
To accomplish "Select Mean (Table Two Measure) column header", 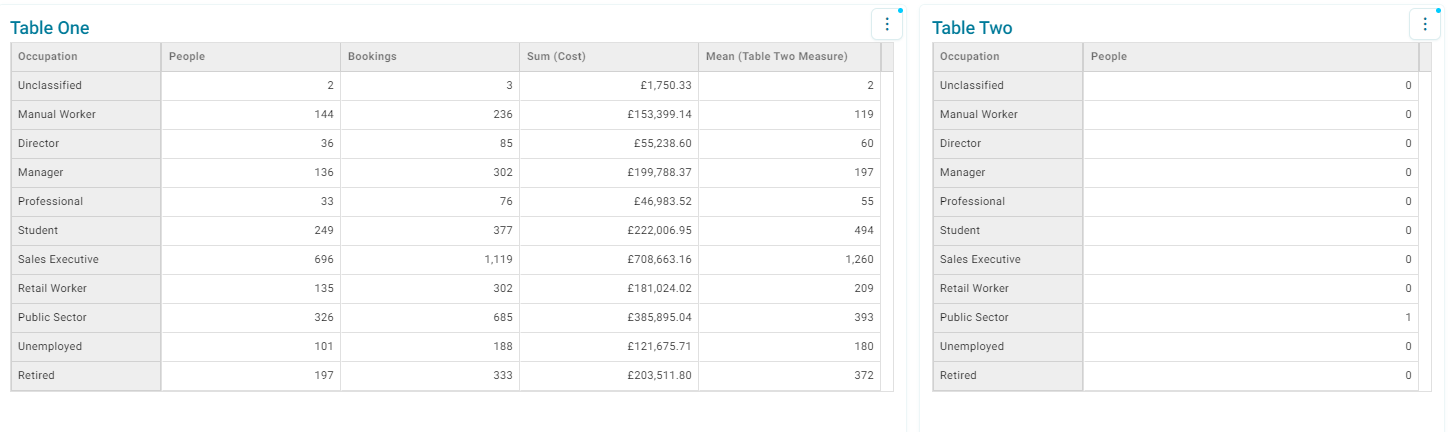I will [x=789, y=57].
